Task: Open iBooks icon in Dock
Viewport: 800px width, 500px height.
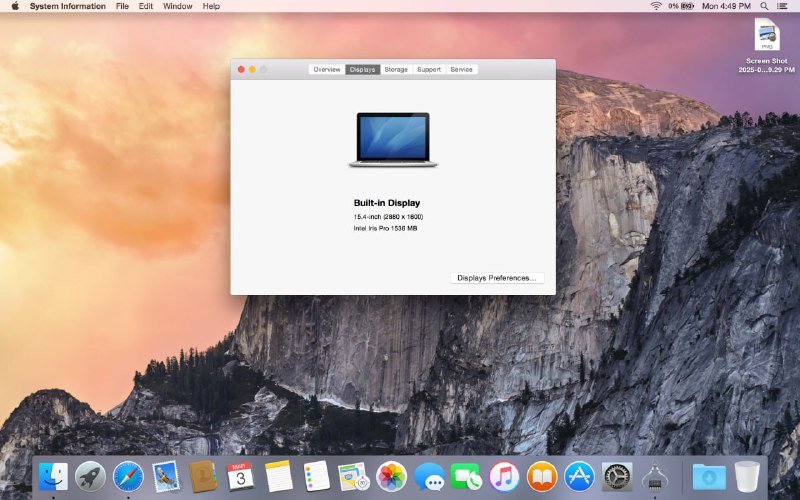Action: [542, 477]
